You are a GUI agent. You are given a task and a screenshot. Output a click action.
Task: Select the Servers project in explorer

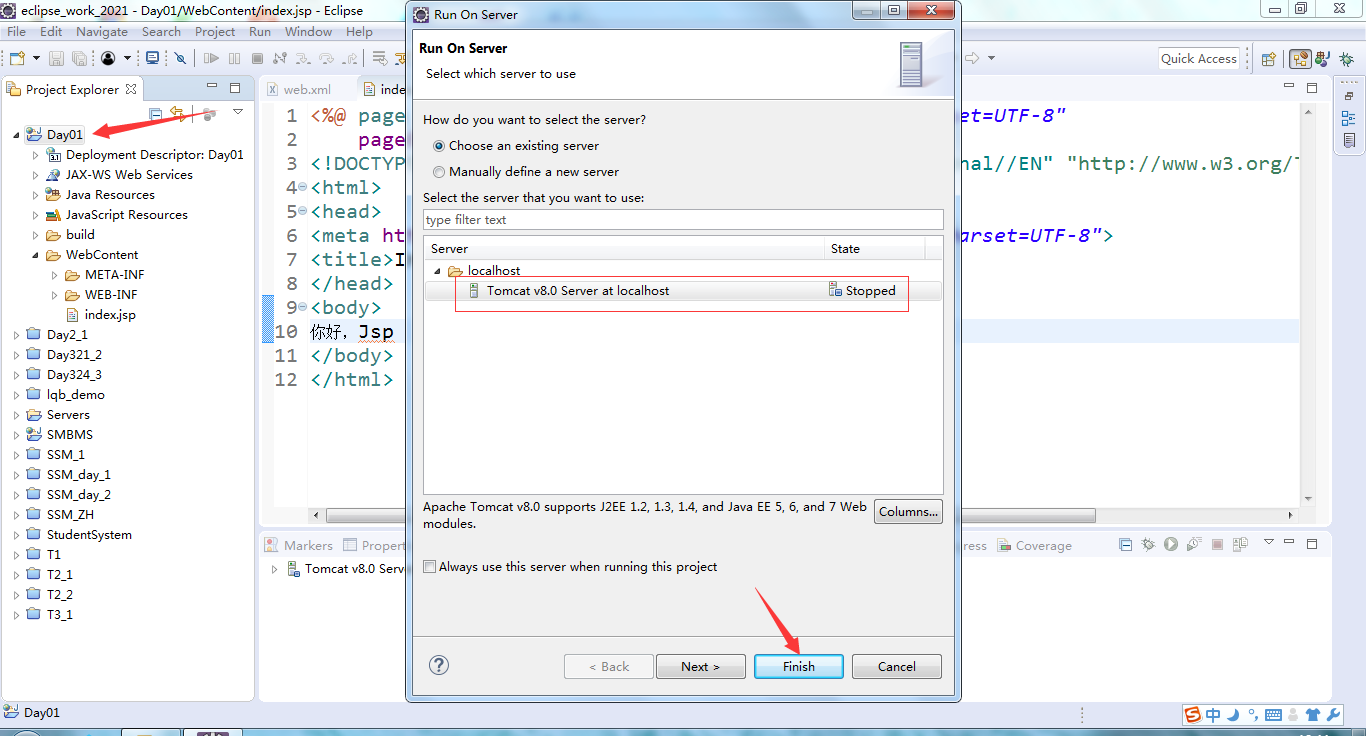coord(59,415)
